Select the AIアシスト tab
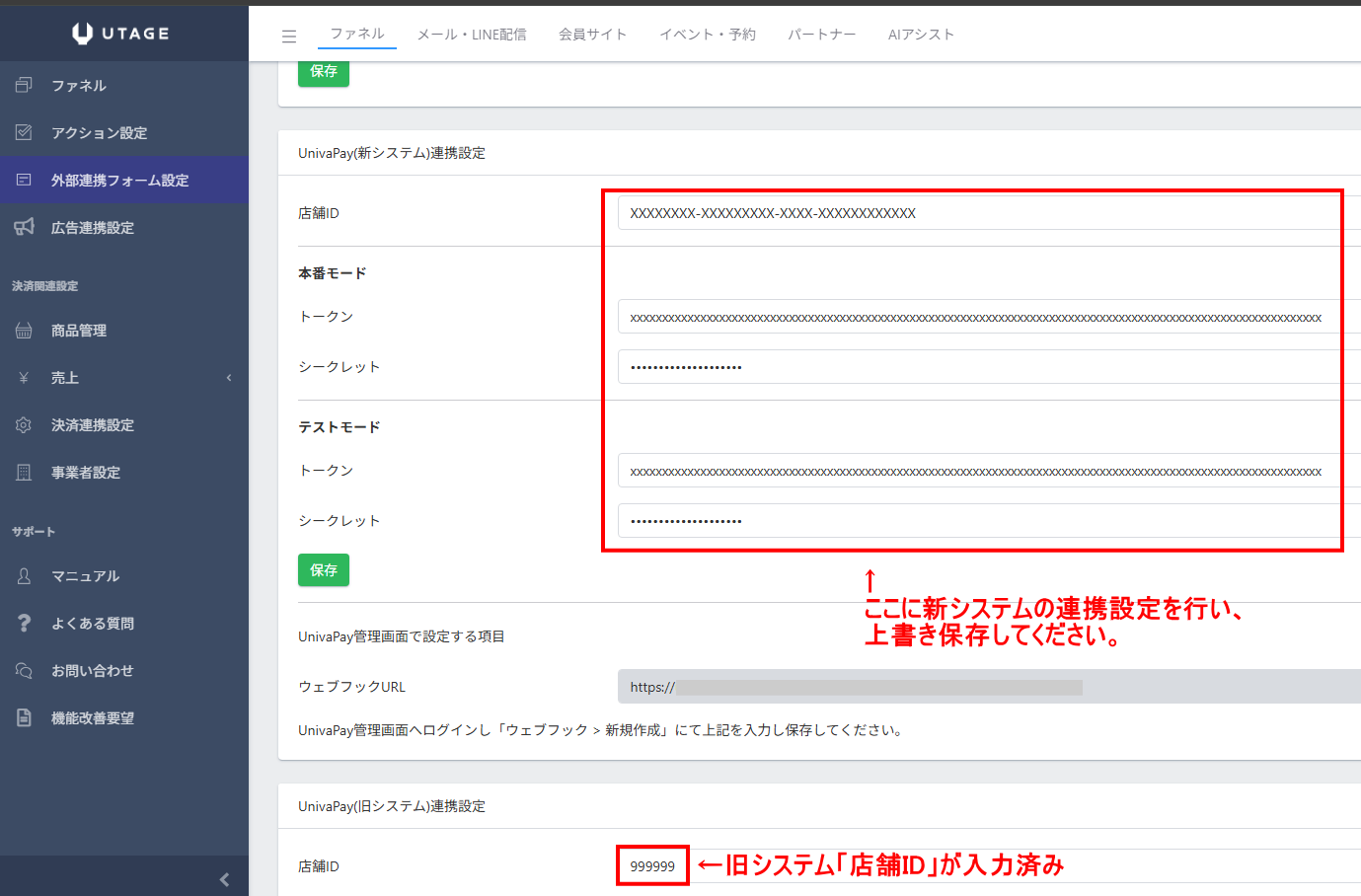The width and height of the screenshot is (1361, 896). [921, 35]
